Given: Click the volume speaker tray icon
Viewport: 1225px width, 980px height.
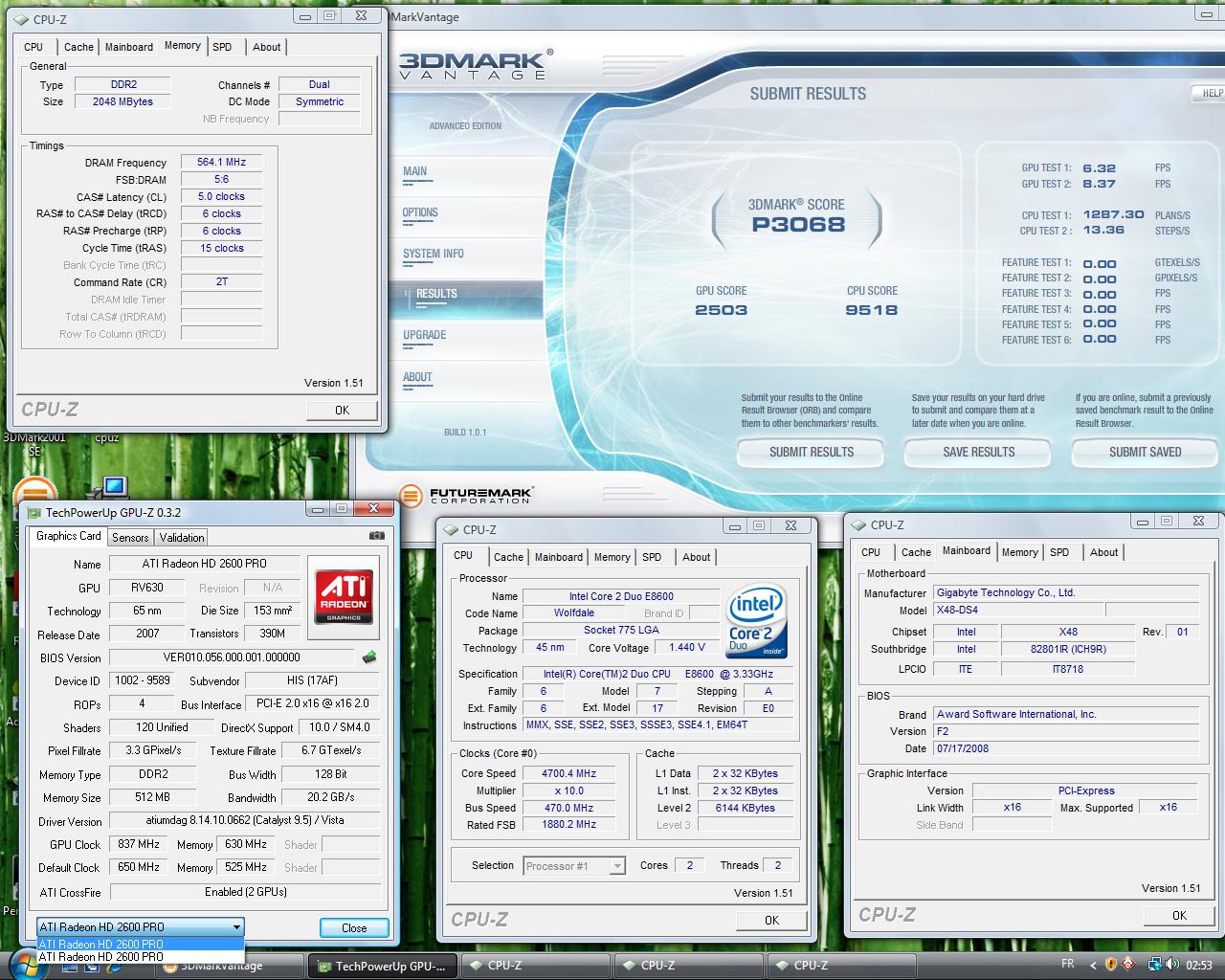Looking at the screenshot, I should point(1173,965).
